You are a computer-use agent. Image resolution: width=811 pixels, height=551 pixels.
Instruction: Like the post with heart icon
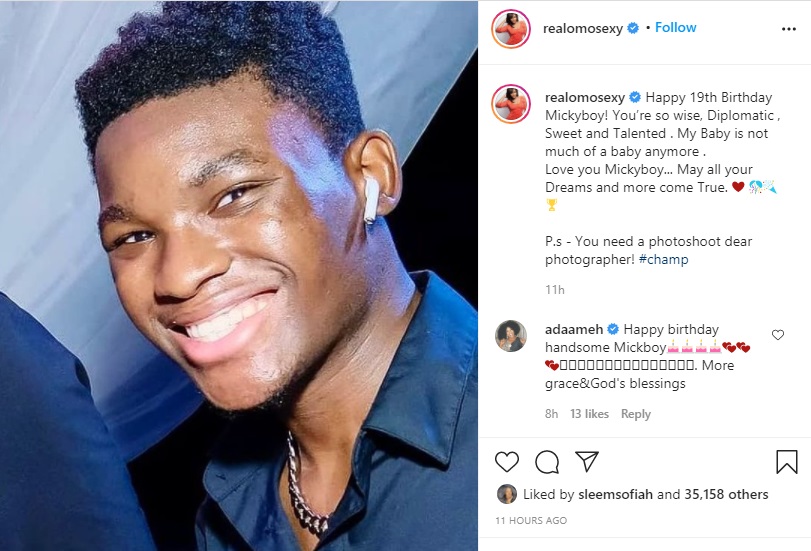507,461
